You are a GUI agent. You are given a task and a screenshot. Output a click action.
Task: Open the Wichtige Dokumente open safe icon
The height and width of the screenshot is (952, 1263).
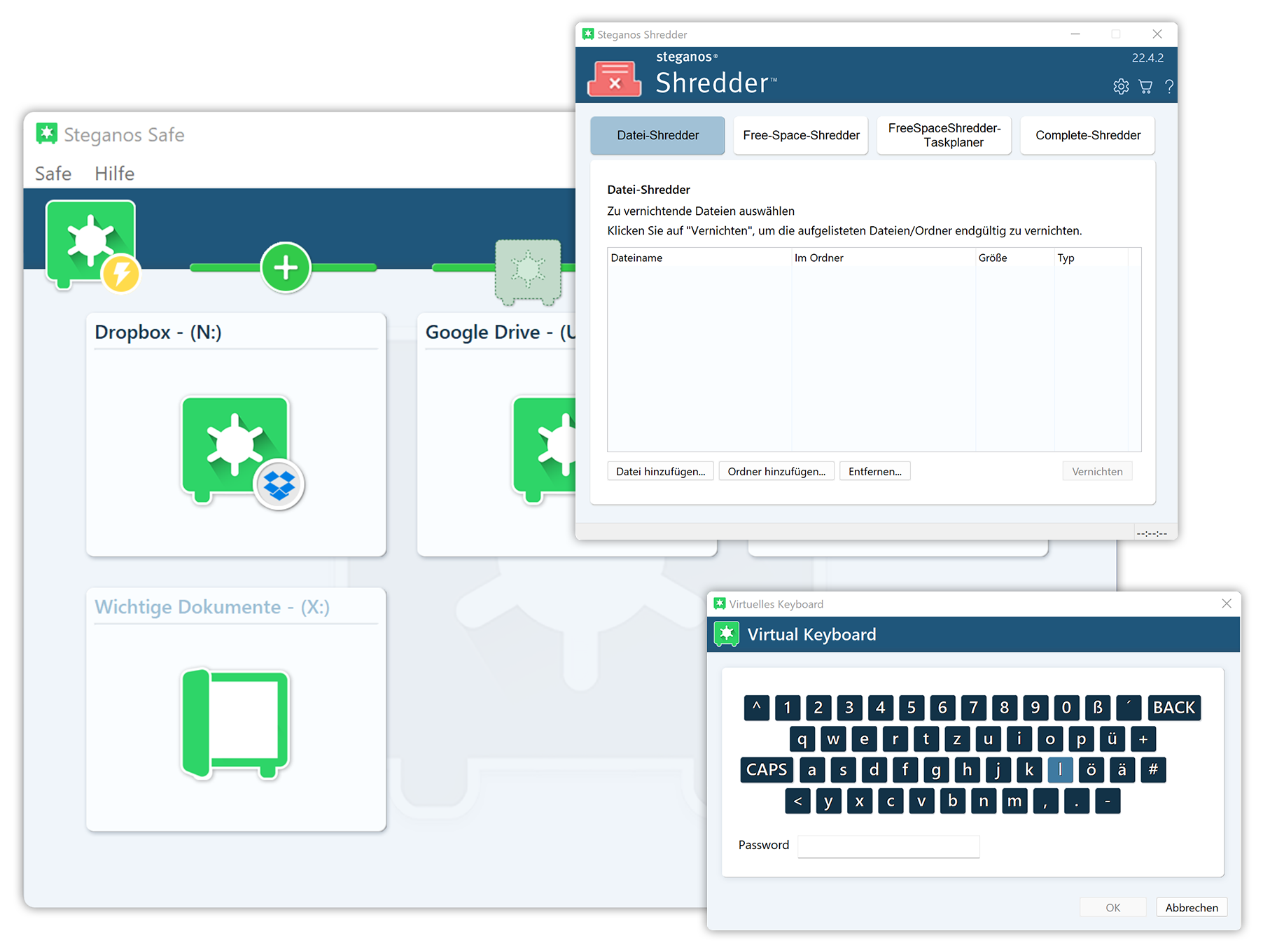click(x=235, y=723)
